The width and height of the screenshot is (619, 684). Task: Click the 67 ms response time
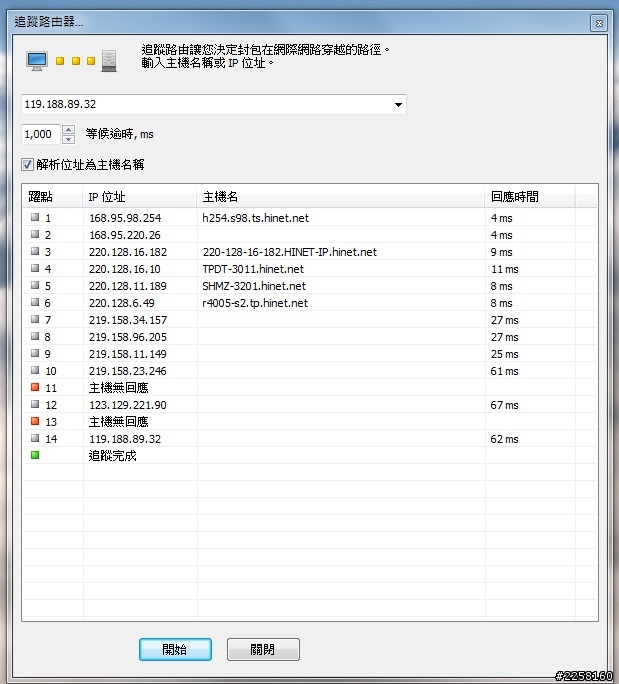(x=504, y=405)
